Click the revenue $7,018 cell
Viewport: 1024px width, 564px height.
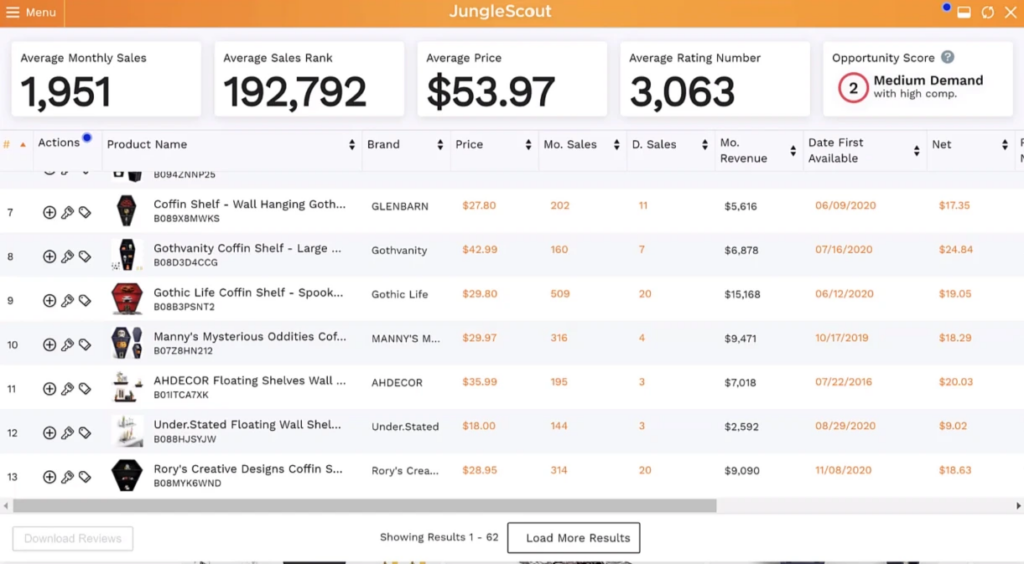(x=740, y=383)
